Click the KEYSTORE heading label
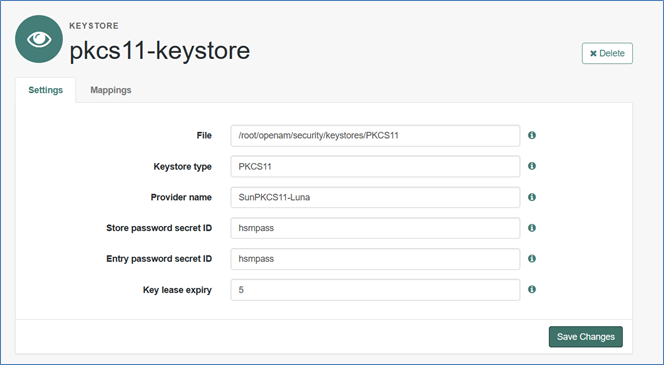The image size is (664, 365). [x=94, y=26]
